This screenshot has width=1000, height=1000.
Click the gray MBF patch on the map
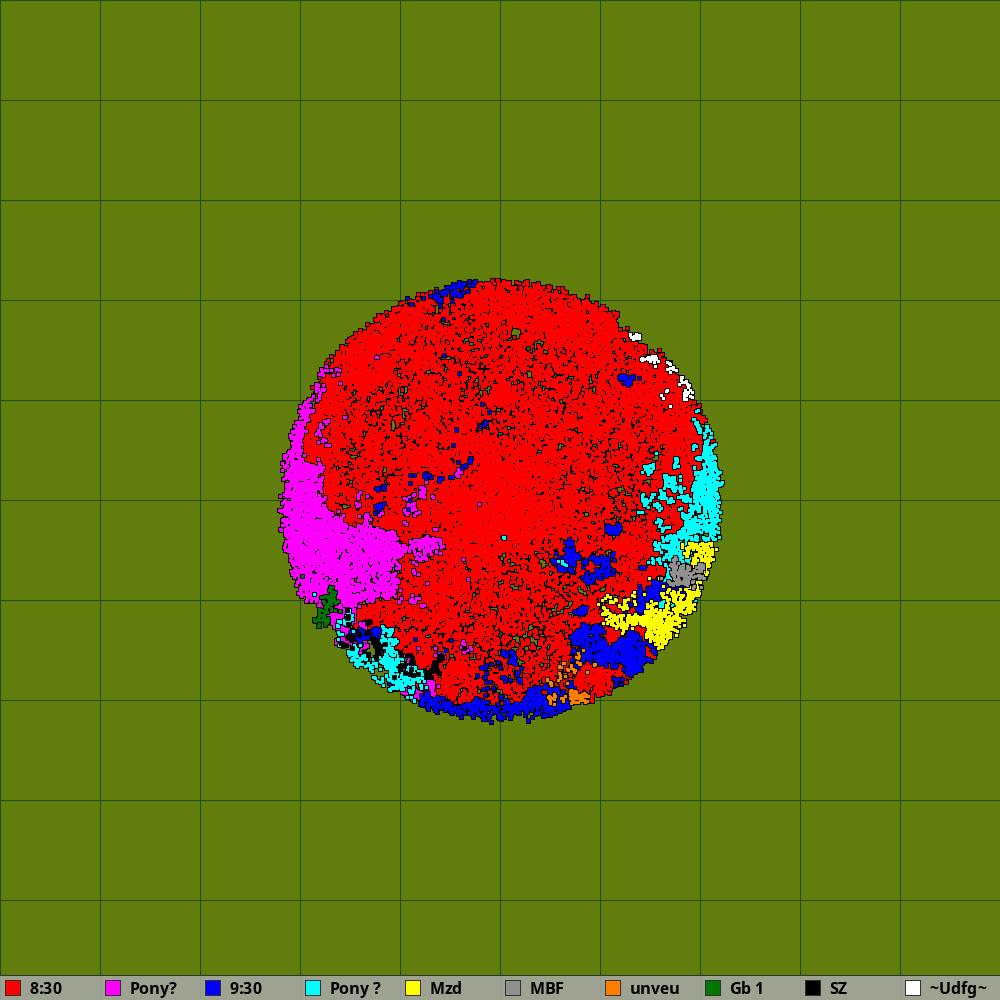coord(686,573)
